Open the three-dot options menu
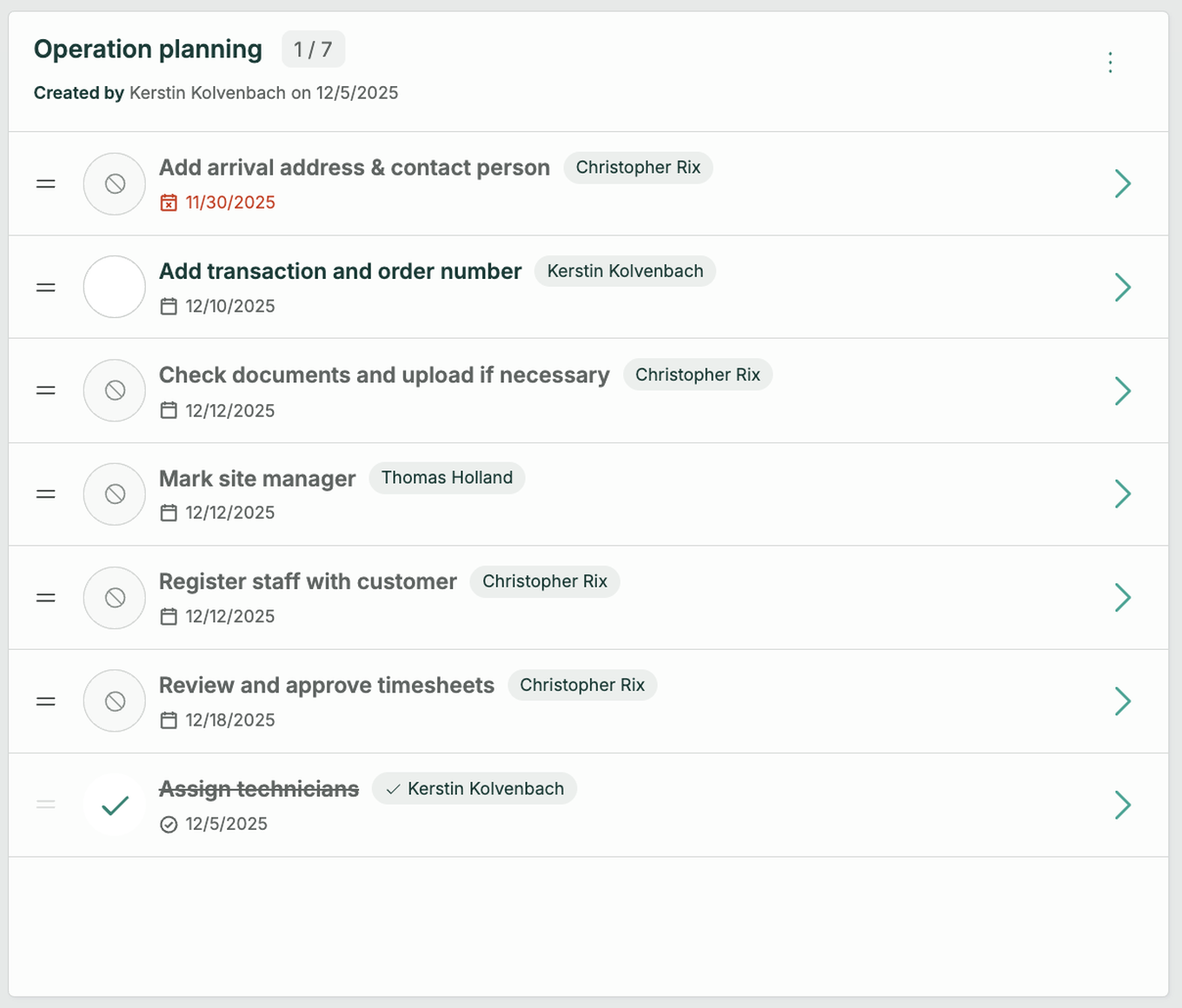This screenshot has height=1008, width=1182. (1110, 63)
